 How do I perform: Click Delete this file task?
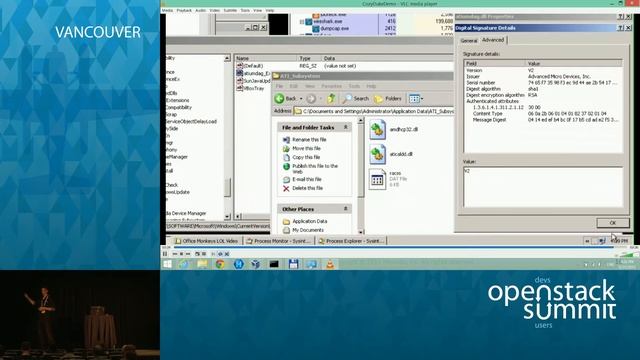pyautogui.click(x=307, y=188)
